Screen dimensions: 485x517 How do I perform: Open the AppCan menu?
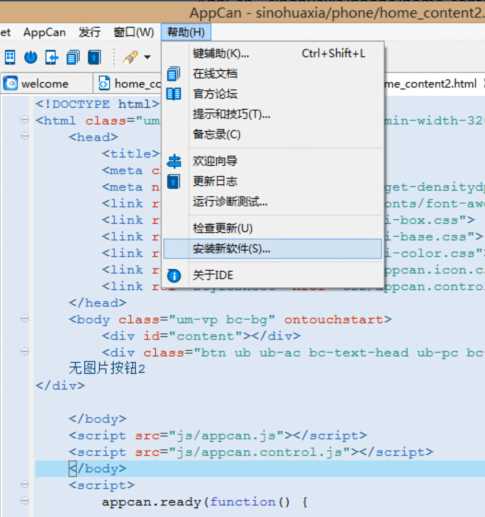click(44, 32)
